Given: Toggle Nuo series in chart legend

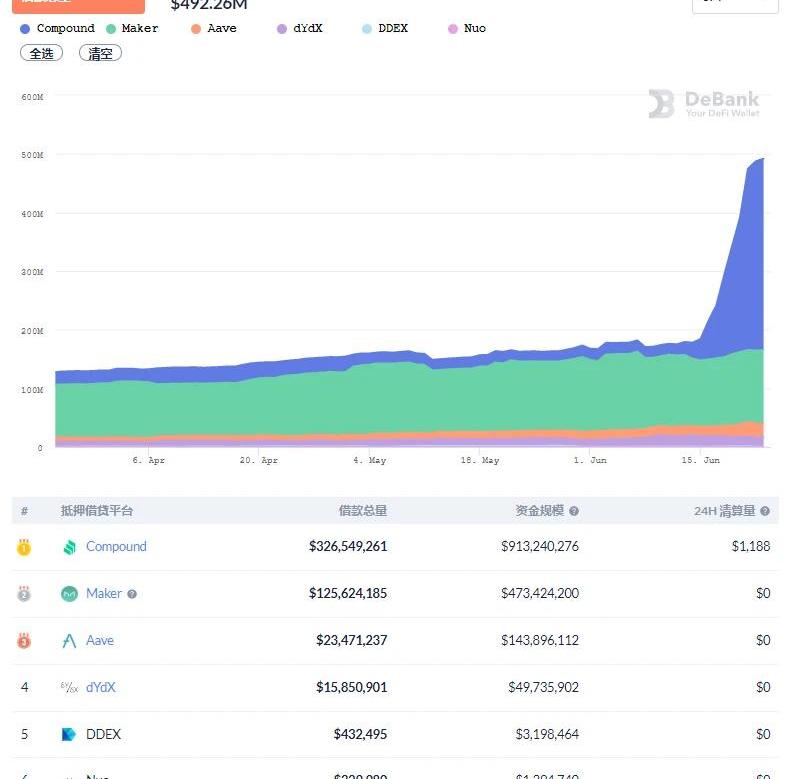Looking at the screenshot, I should [467, 28].
